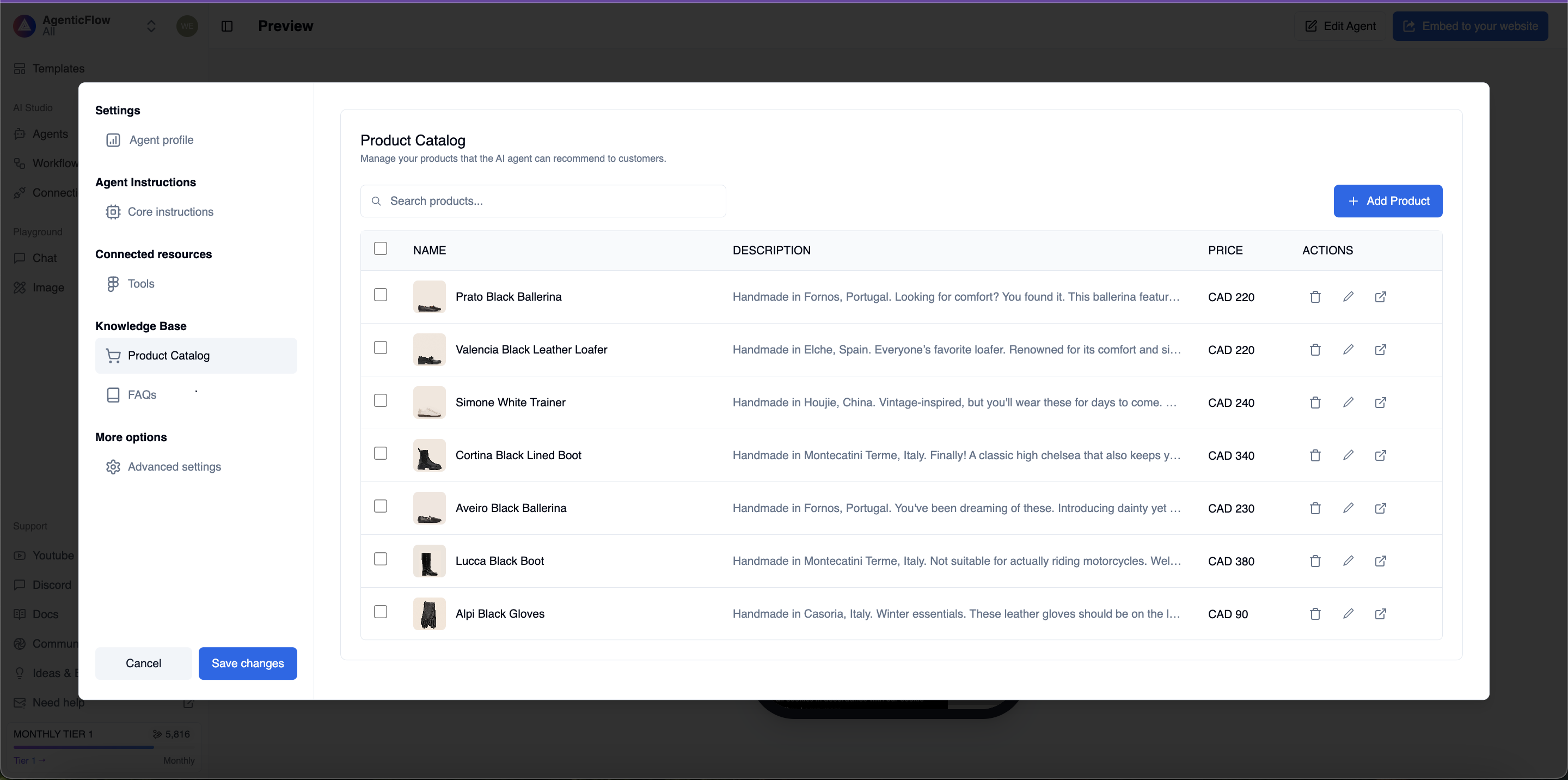1568x780 pixels.
Task: Check the Lucca Black Boot row
Action: point(381,559)
